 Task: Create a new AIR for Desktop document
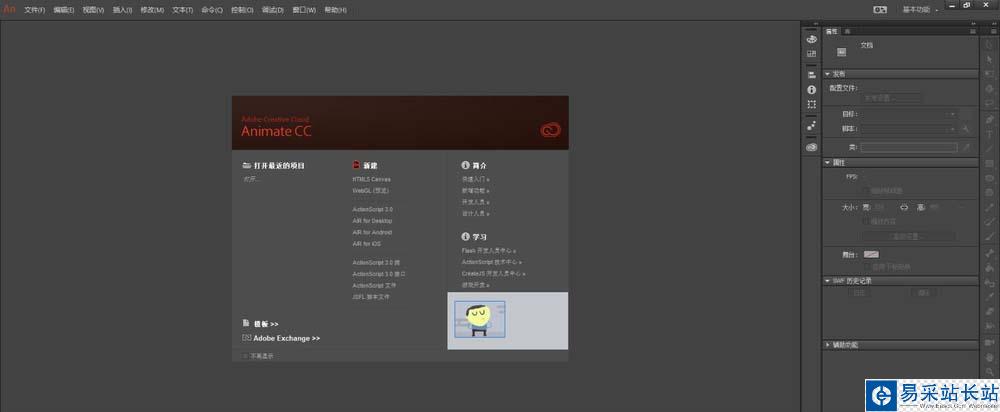pyautogui.click(x=372, y=221)
